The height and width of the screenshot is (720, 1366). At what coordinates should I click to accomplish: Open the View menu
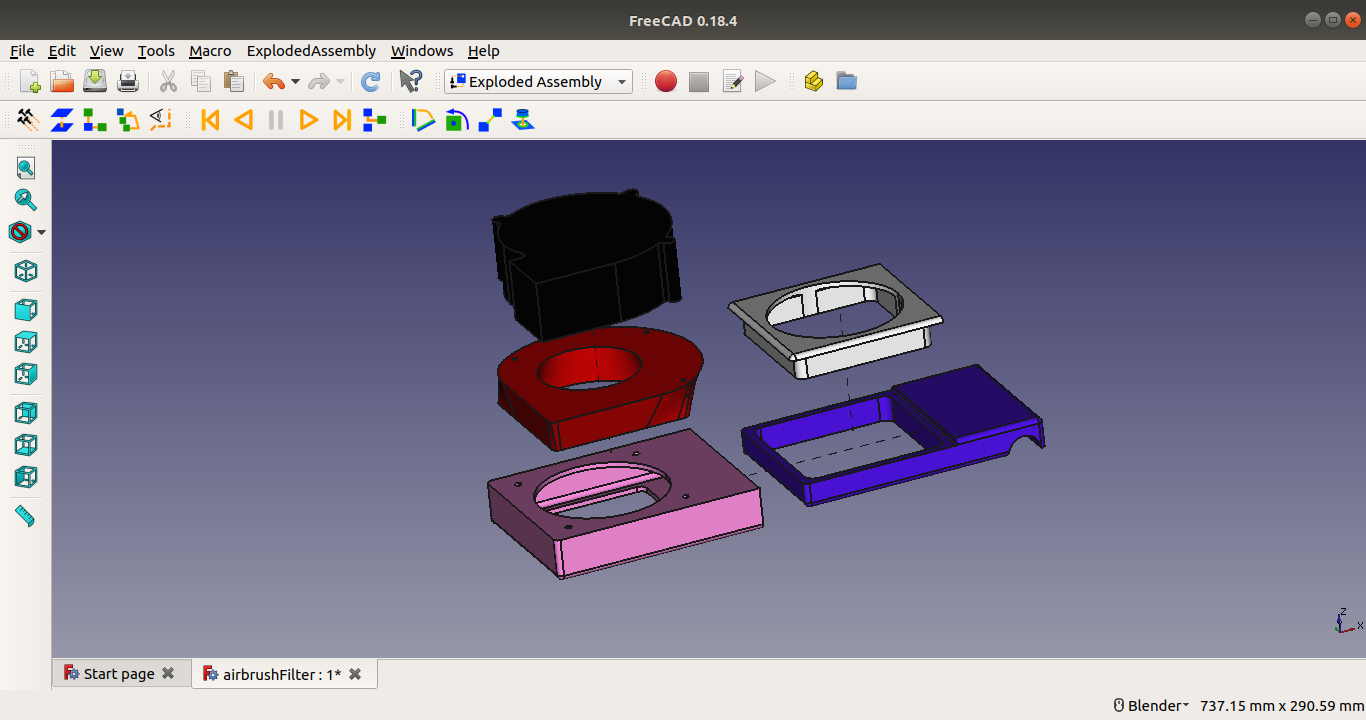tap(106, 51)
